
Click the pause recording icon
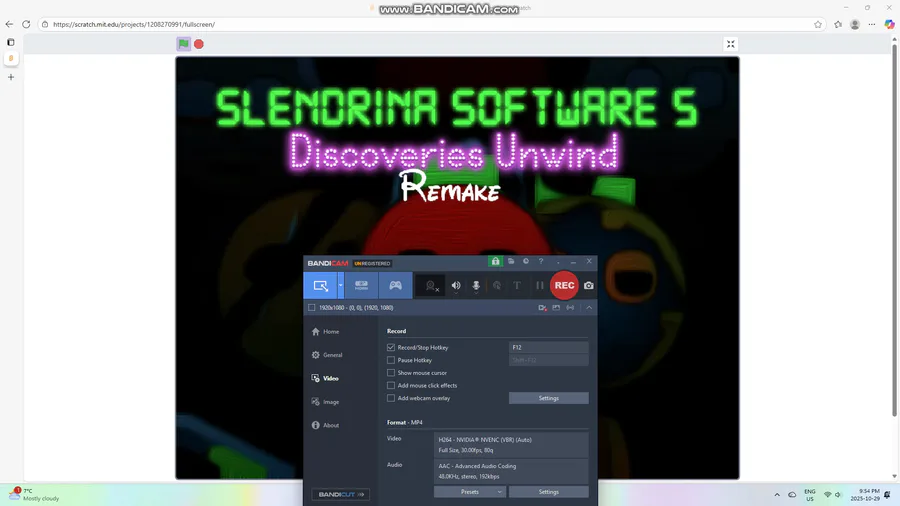[x=540, y=285]
